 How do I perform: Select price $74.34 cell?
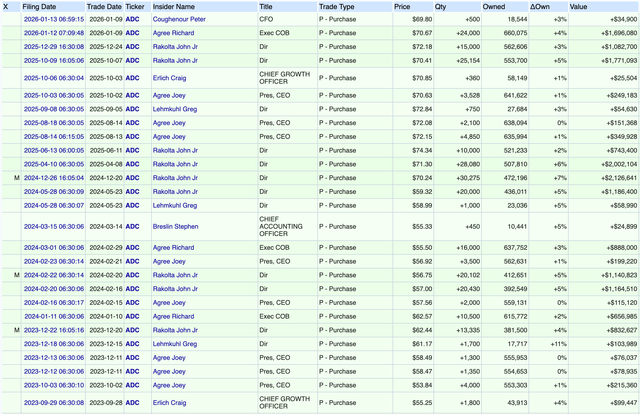click(422, 150)
